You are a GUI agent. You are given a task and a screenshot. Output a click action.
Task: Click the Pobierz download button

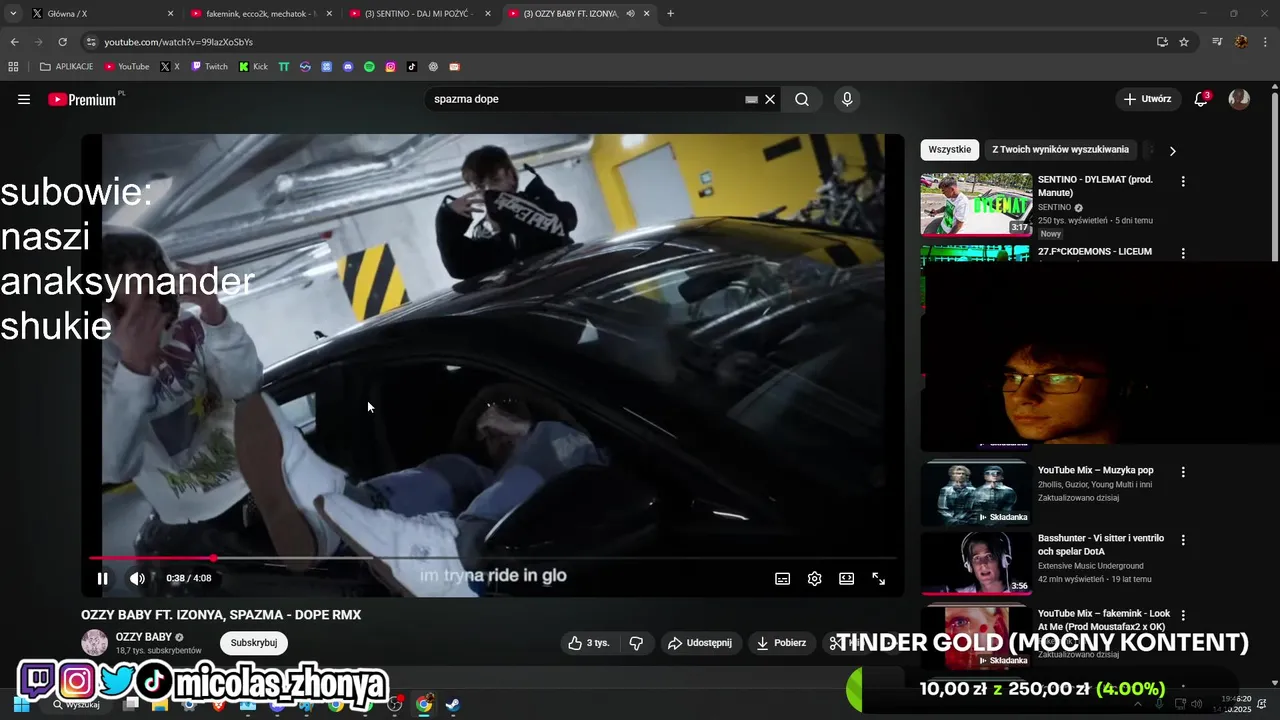782,643
